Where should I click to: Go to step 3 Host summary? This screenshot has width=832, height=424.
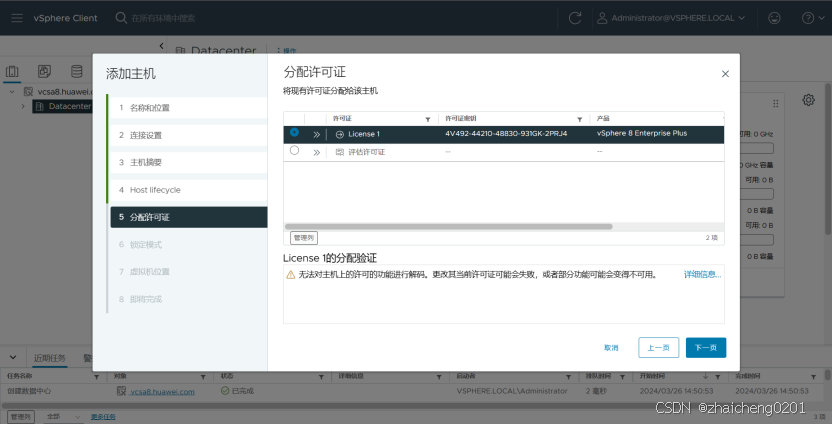pos(189,162)
